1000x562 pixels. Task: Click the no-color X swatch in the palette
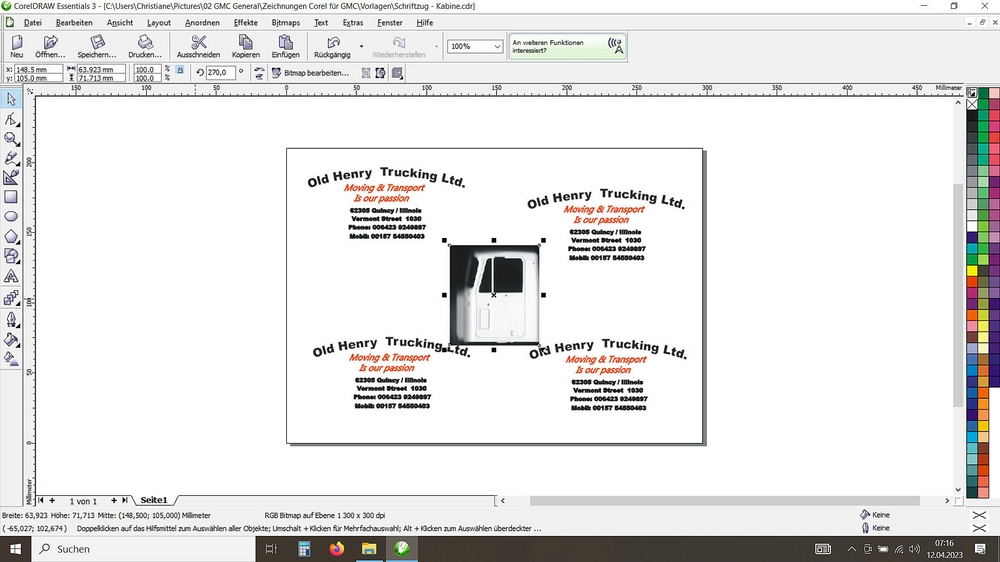point(972,103)
